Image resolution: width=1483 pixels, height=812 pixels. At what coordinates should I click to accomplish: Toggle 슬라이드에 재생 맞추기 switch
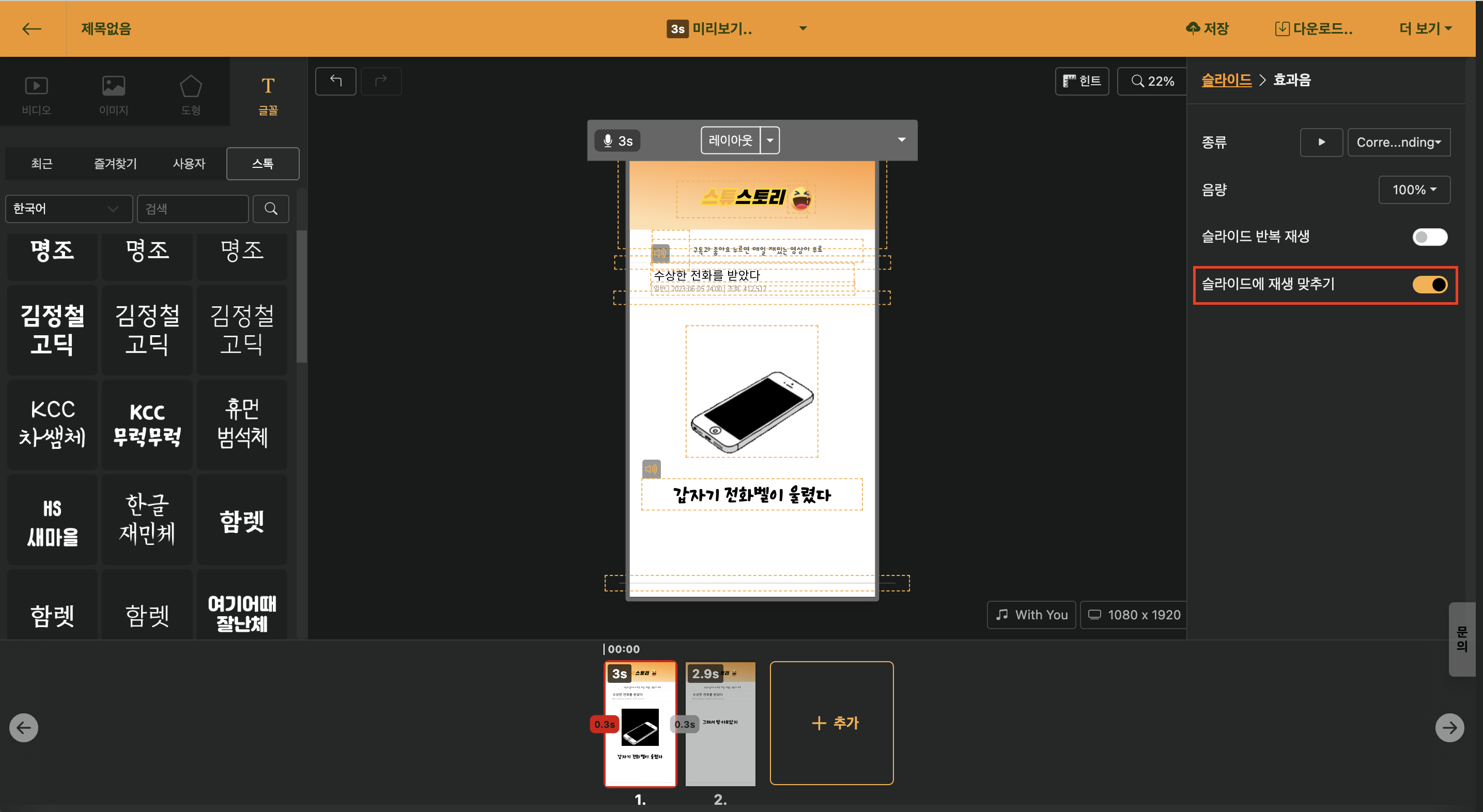(x=1429, y=284)
